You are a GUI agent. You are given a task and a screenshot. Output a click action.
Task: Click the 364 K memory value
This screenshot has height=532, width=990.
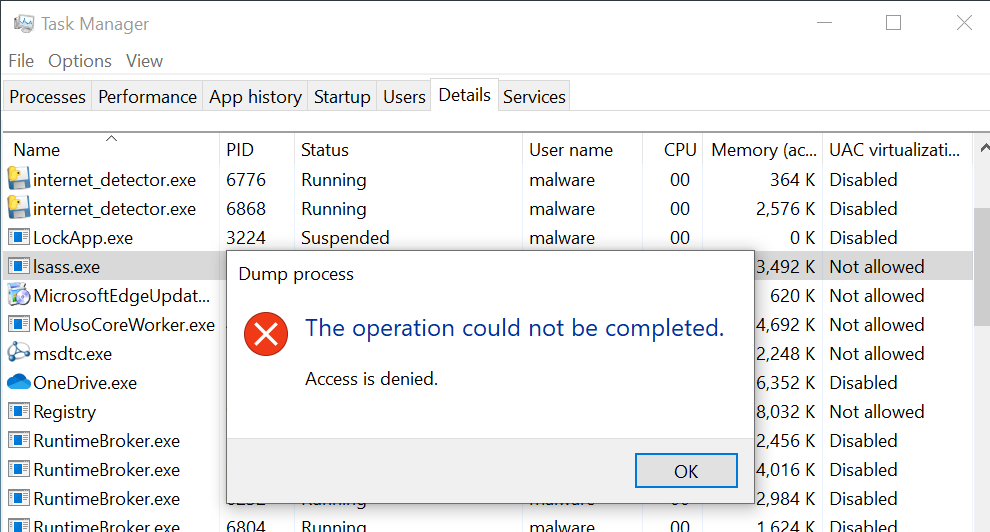792,180
